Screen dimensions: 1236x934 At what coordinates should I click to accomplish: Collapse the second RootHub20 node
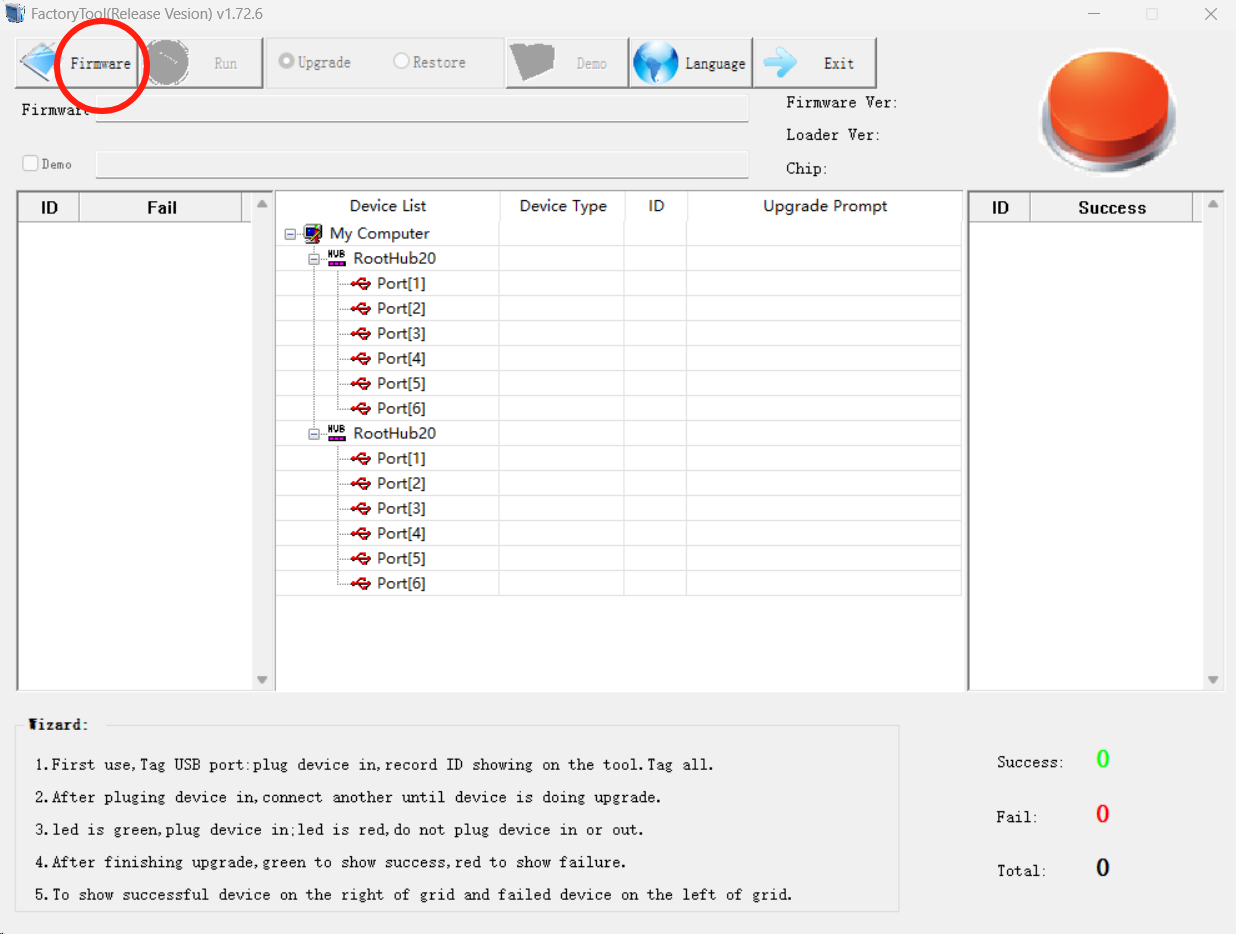314,434
